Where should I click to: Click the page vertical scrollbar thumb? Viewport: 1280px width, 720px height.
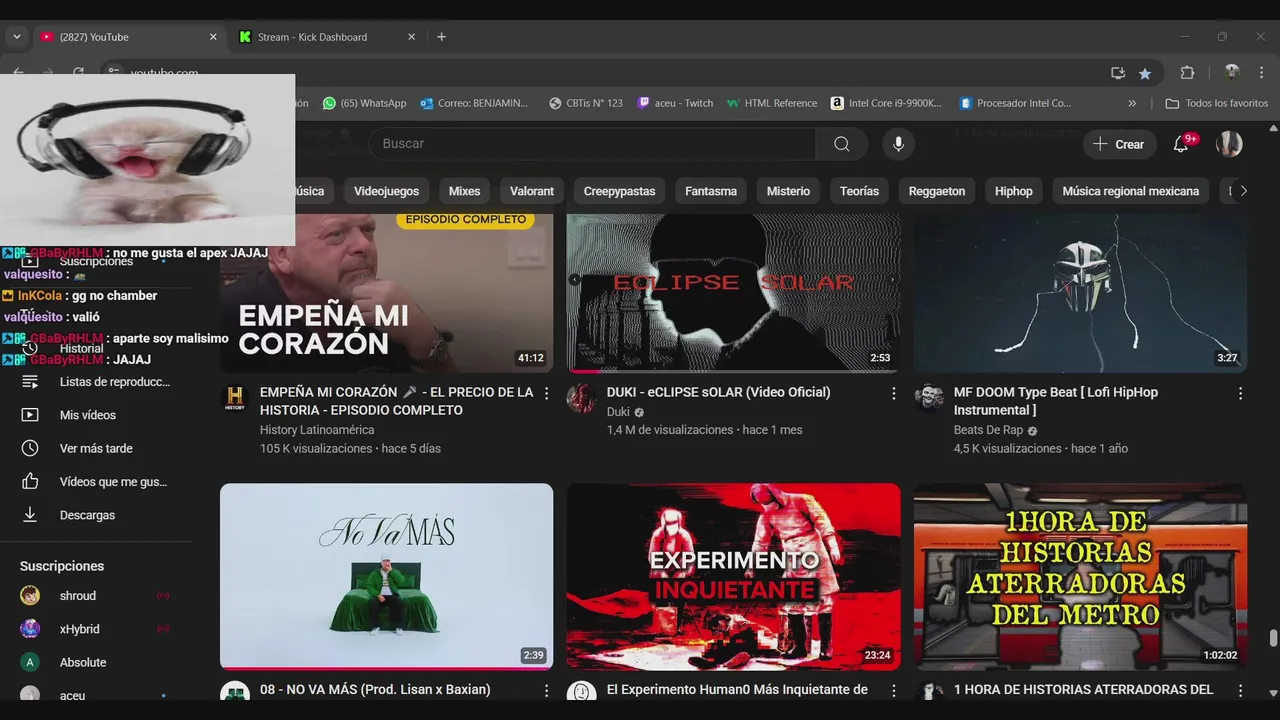[x=1273, y=639]
